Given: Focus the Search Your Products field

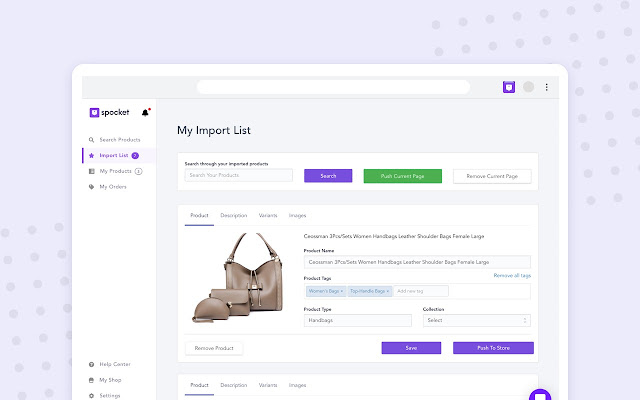Looking at the screenshot, I should pos(238,175).
